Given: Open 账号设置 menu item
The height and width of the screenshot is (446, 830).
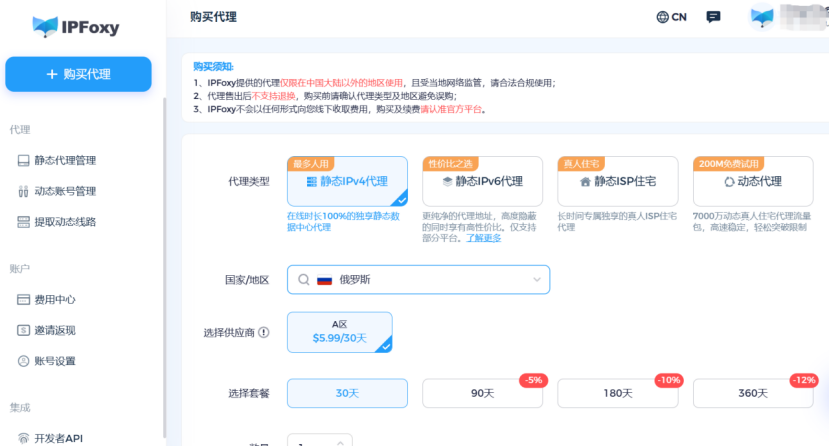Looking at the screenshot, I should pos(55,361).
